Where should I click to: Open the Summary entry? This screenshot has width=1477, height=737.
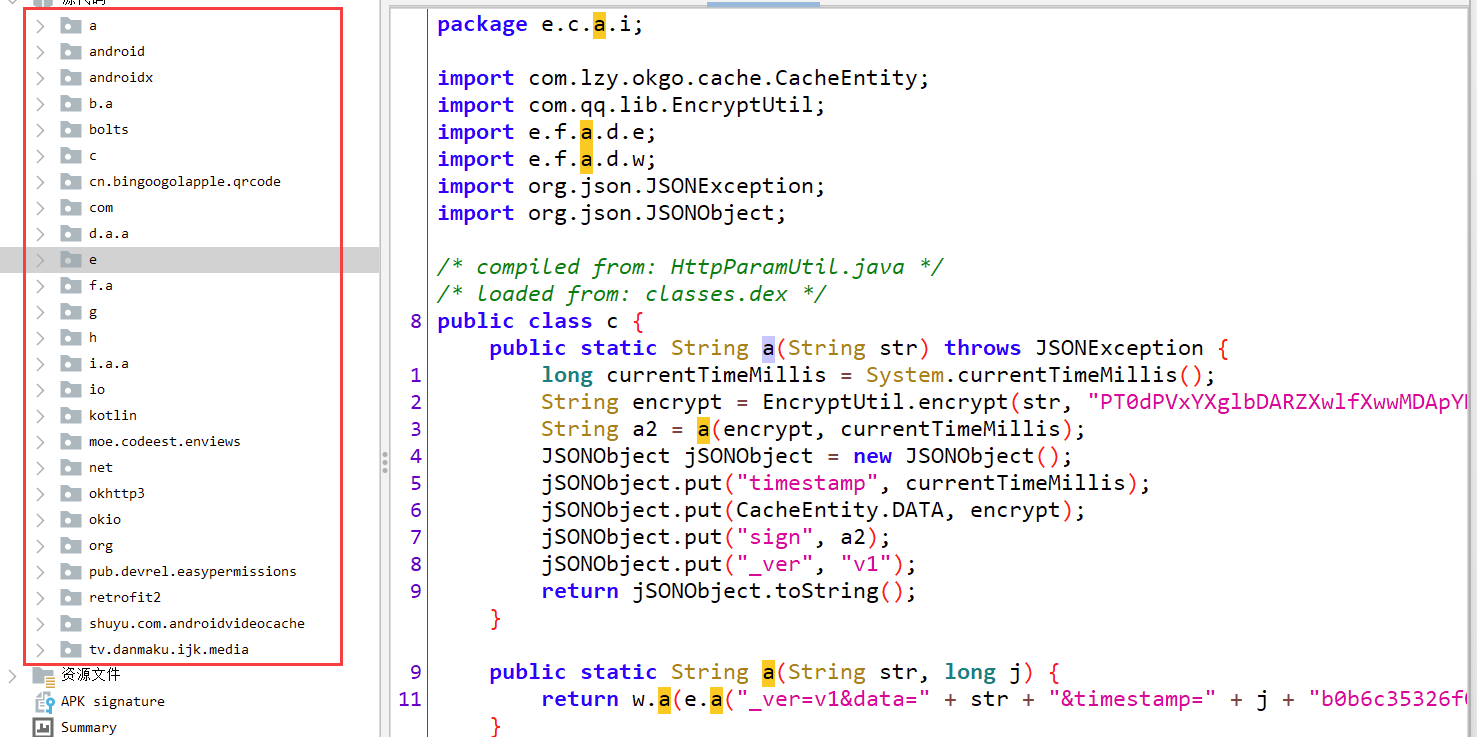click(89, 727)
